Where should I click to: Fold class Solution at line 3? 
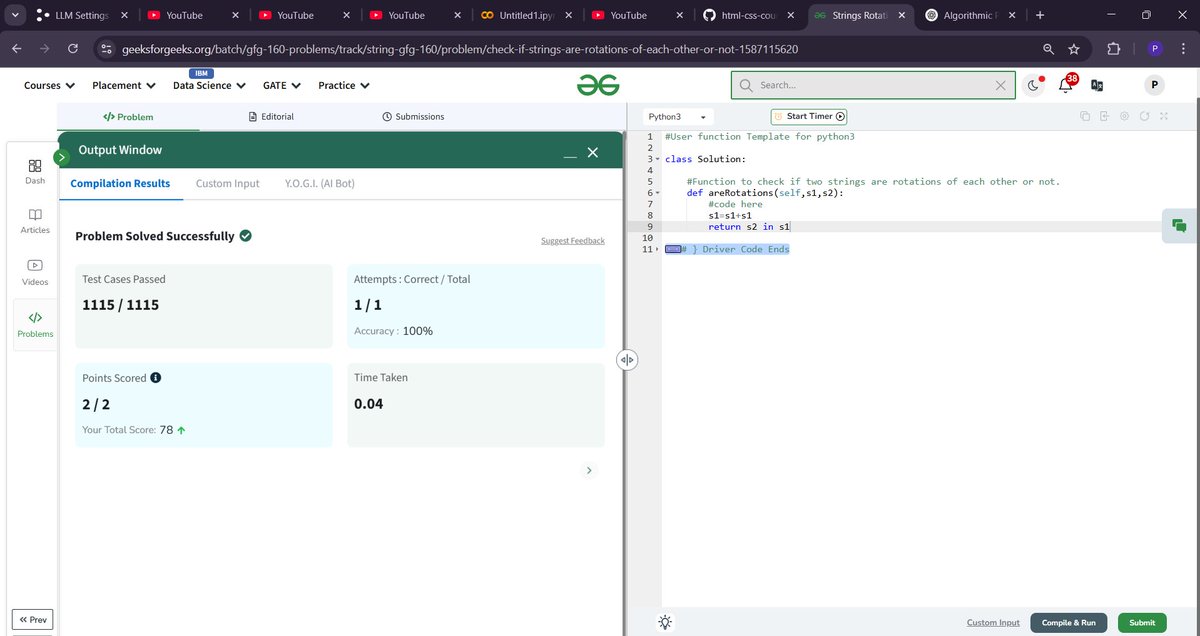657,159
